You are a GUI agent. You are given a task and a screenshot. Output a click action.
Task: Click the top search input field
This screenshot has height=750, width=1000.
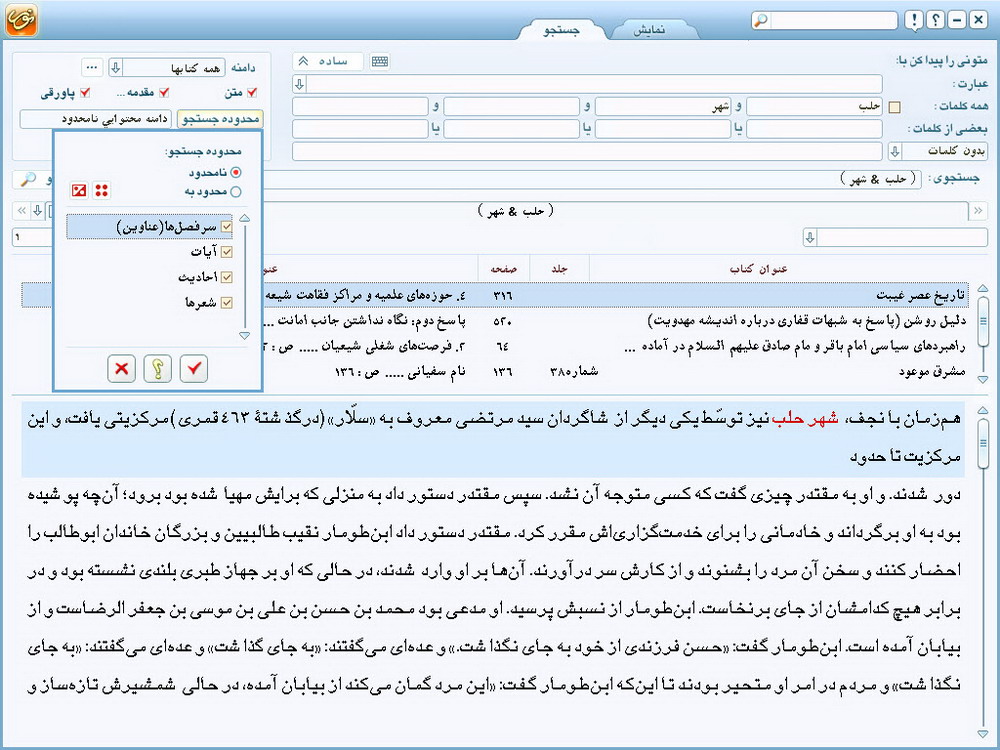pyautogui.click(x=833, y=20)
